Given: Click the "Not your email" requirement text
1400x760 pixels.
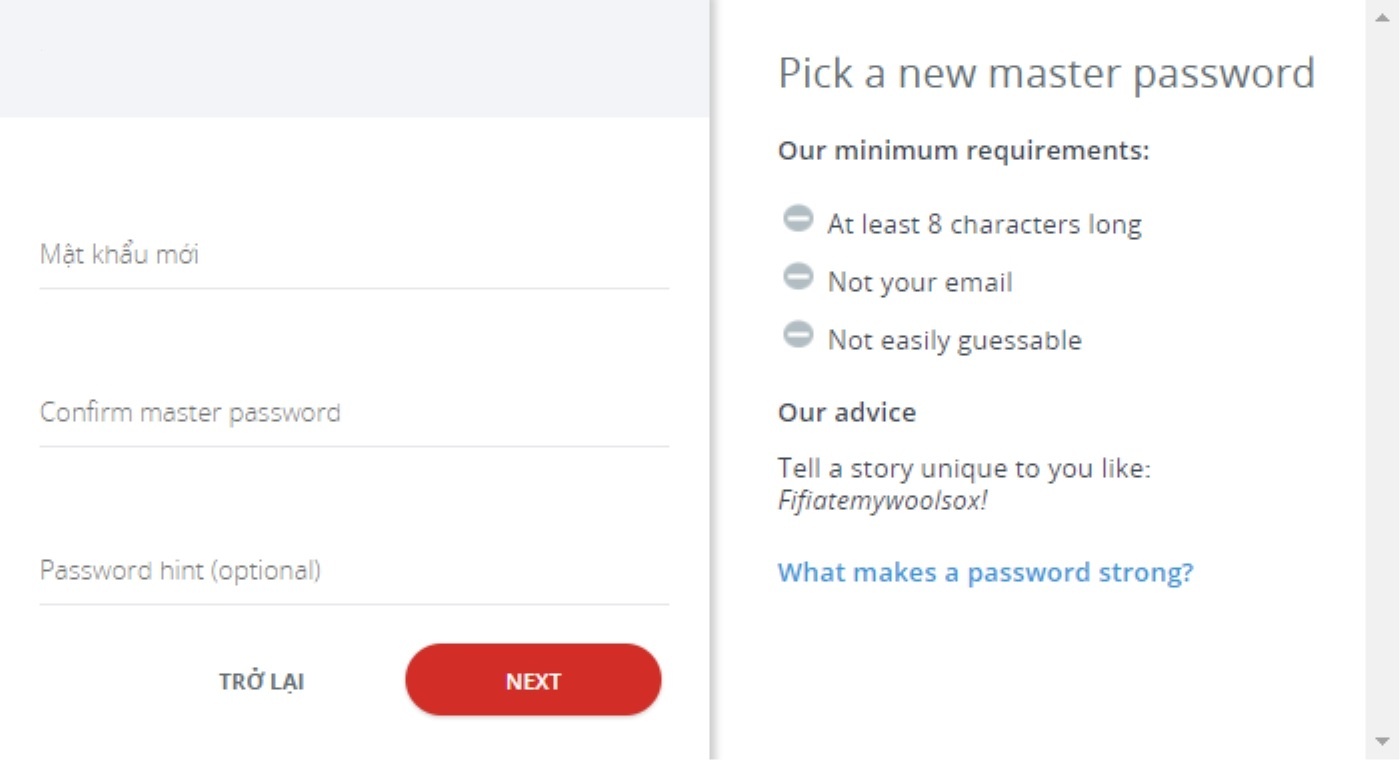Looking at the screenshot, I should click(x=920, y=283).
